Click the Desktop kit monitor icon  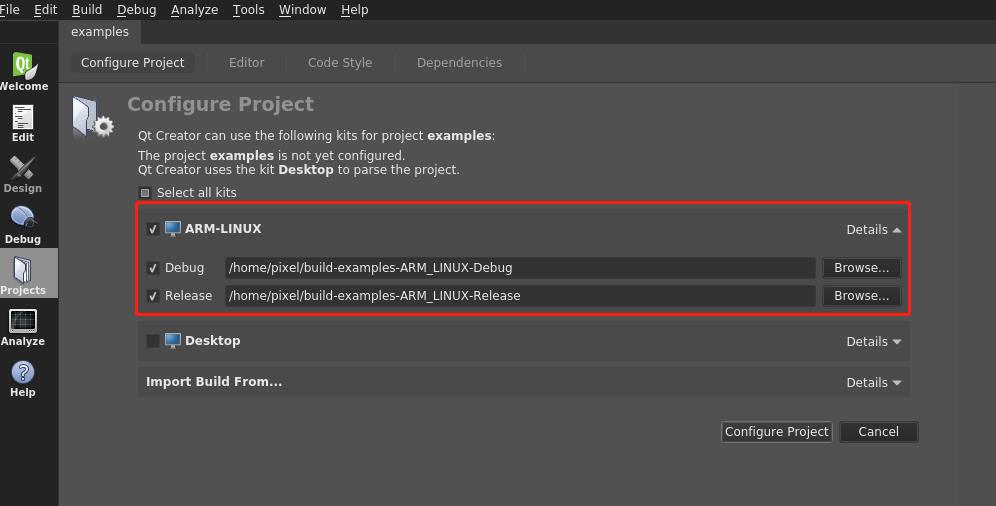point(173,341)
